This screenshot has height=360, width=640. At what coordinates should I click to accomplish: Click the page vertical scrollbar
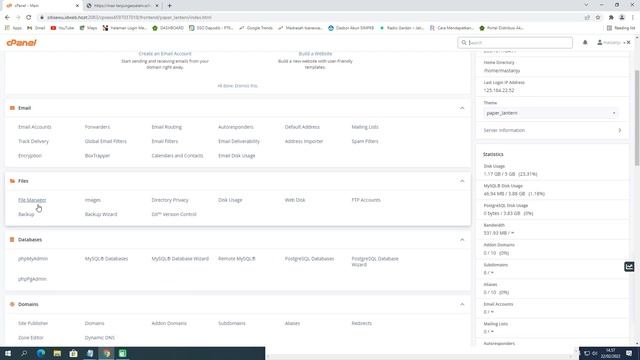tap(637, 118)
